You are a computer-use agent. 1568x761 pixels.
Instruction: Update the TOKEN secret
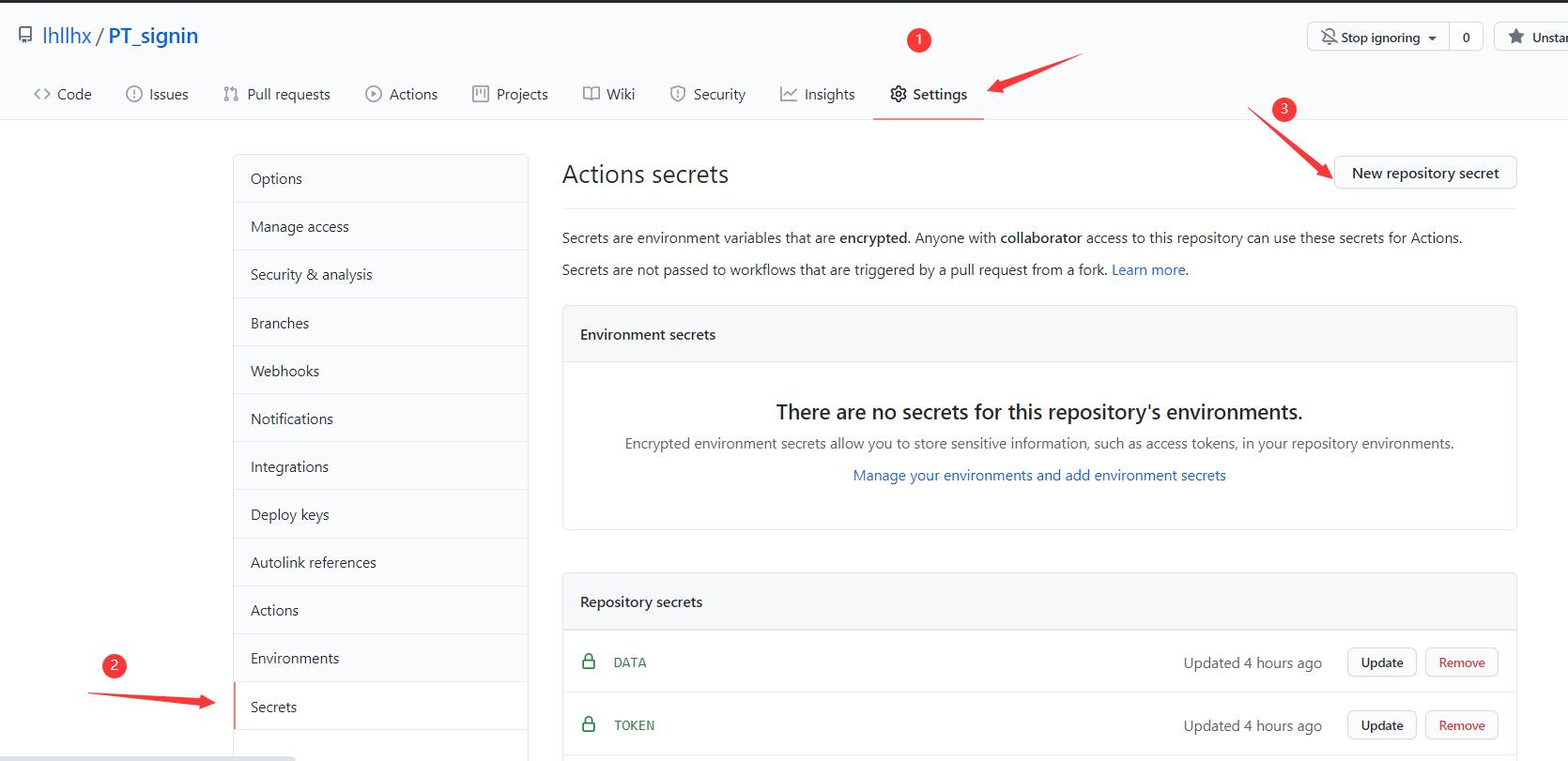1382,725
